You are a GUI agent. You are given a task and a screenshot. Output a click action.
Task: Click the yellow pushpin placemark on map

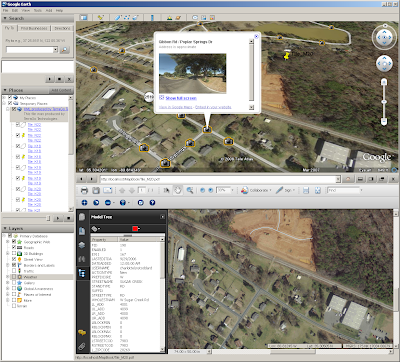pos(286,55)
